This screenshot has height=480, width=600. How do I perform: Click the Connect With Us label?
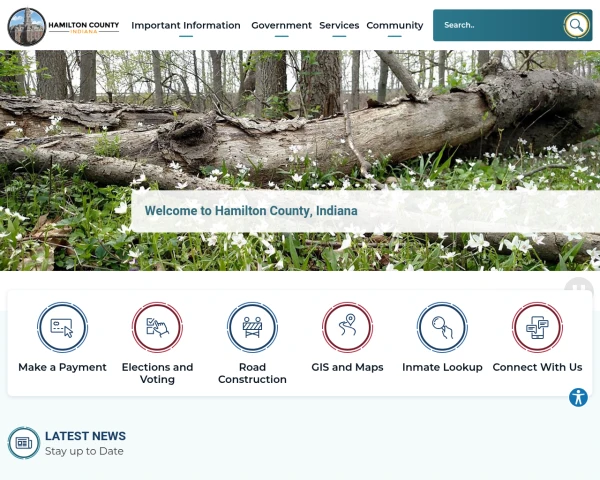tap(537, 367)
